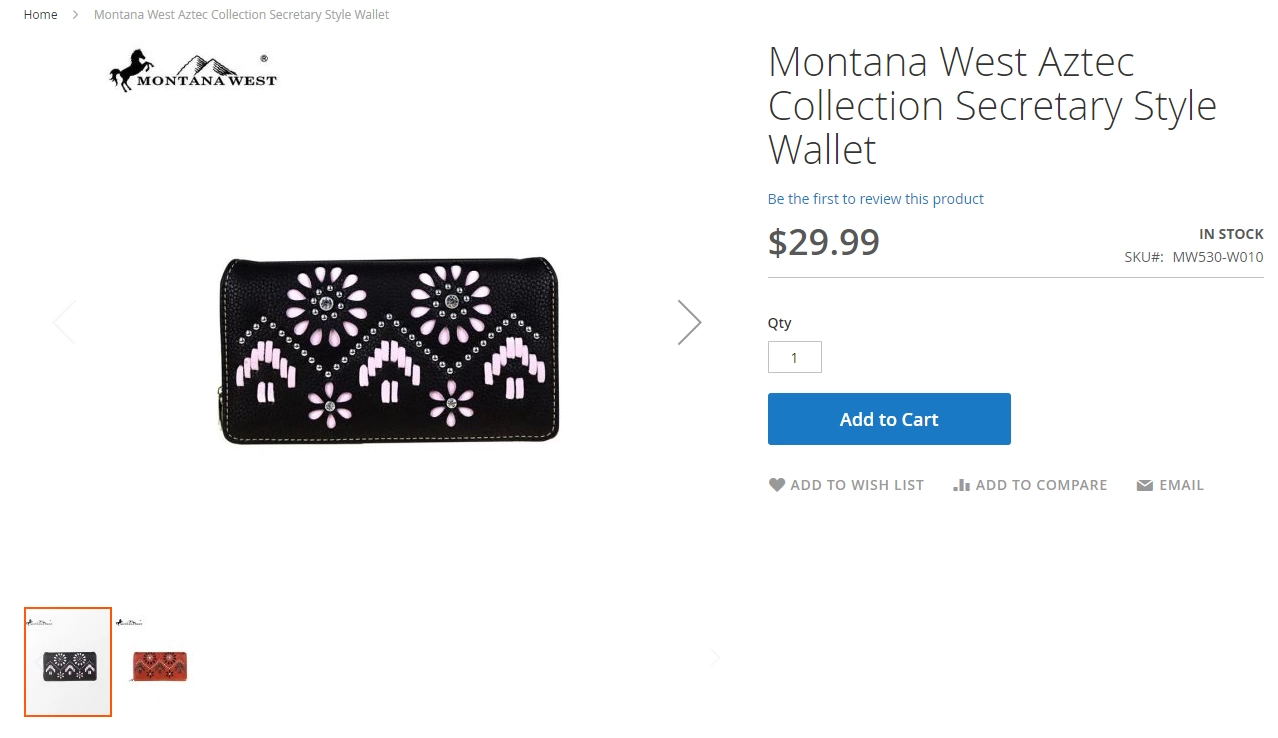Click the heart icon for wish list
This screenshot has width=1278, height=738.
pyautogui.click(x=777, y=485)
